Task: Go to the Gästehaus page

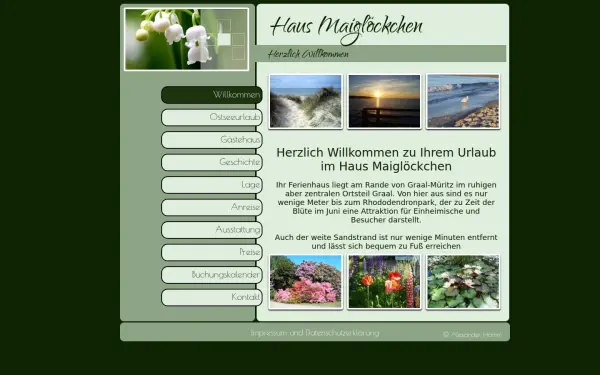Action: [x=212, y=140]
